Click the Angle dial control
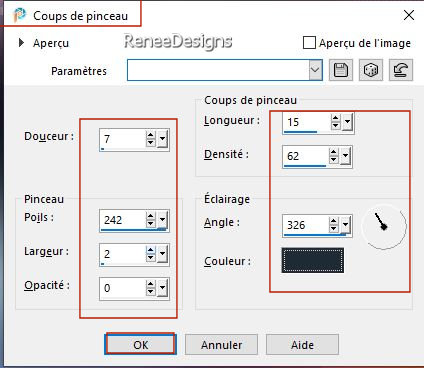Image resolution: width=424 pixels, height=368 pixels. click(384, 226)
